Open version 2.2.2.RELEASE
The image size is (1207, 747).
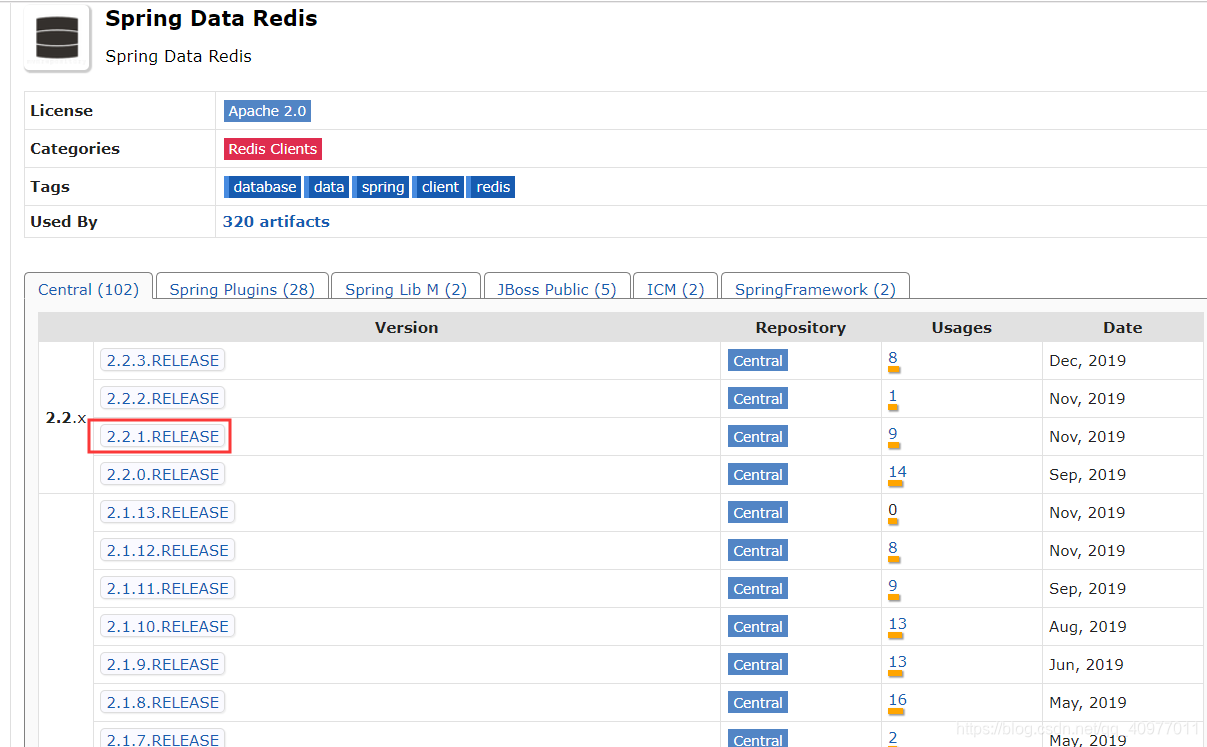click(162, 398)
